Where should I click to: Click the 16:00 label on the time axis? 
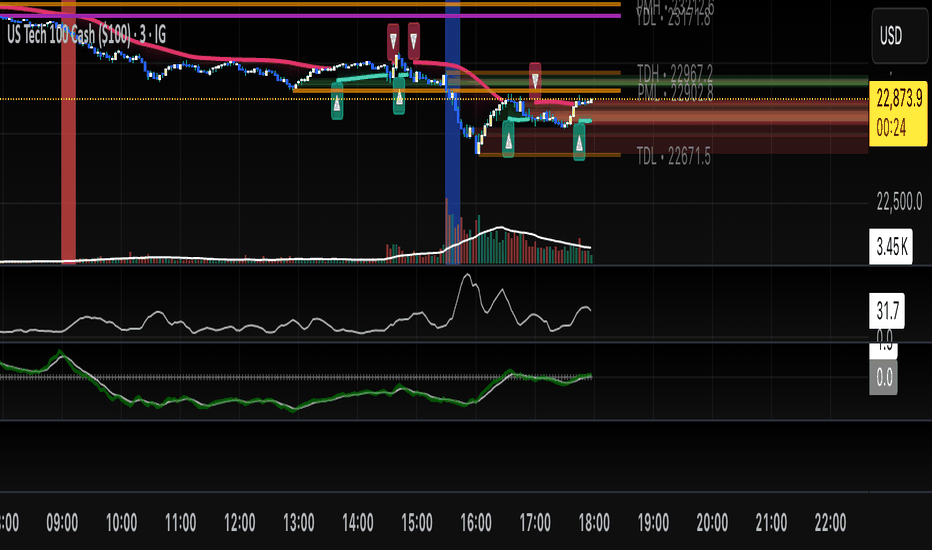(476, 523)
